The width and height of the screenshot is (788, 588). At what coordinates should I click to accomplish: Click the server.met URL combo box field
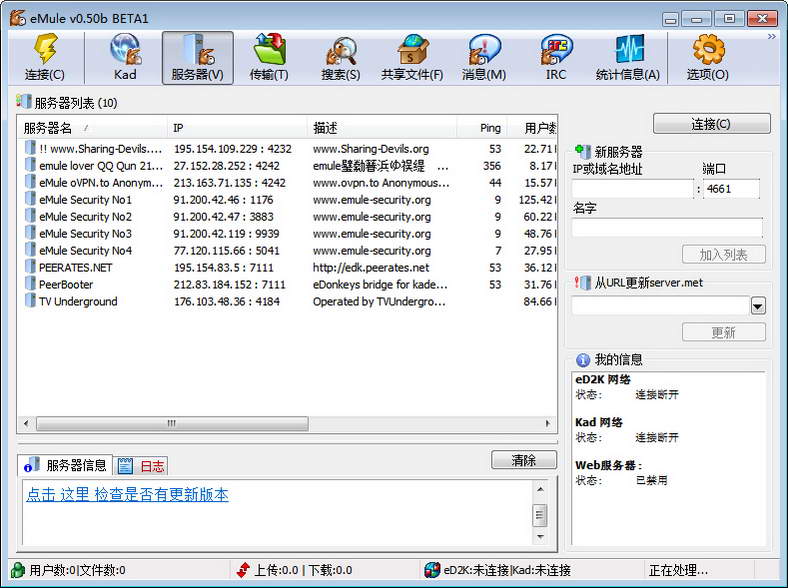point(661,306)
